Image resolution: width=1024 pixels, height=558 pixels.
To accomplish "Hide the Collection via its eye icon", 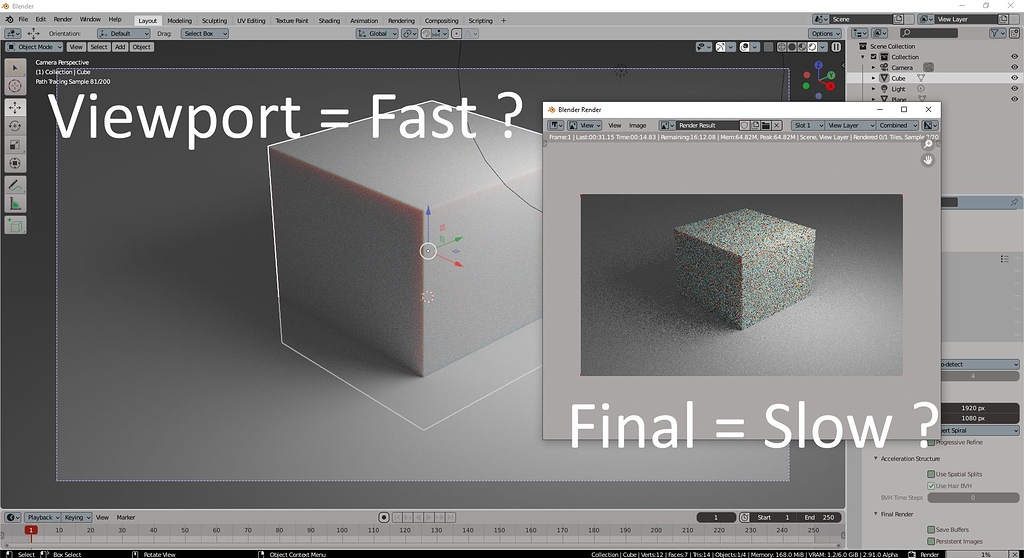I will (x=1014, y=57).
